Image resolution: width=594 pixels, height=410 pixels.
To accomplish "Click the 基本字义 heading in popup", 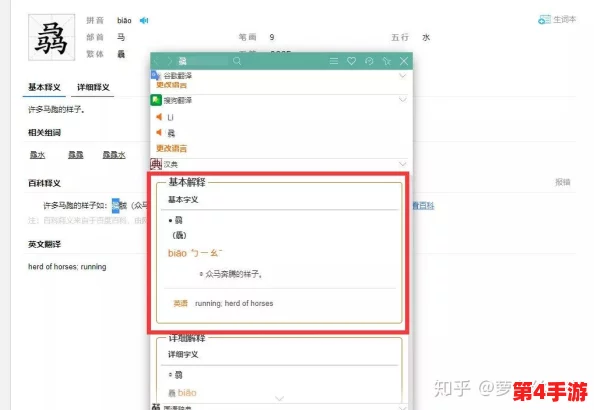I will [x=183, y=200].
